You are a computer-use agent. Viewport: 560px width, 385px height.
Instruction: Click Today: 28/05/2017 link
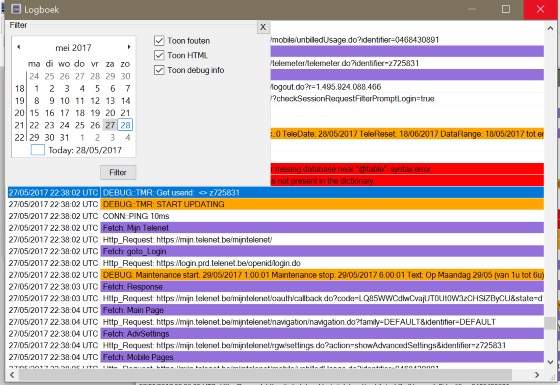pyautogui.click(x=85, y=150)
